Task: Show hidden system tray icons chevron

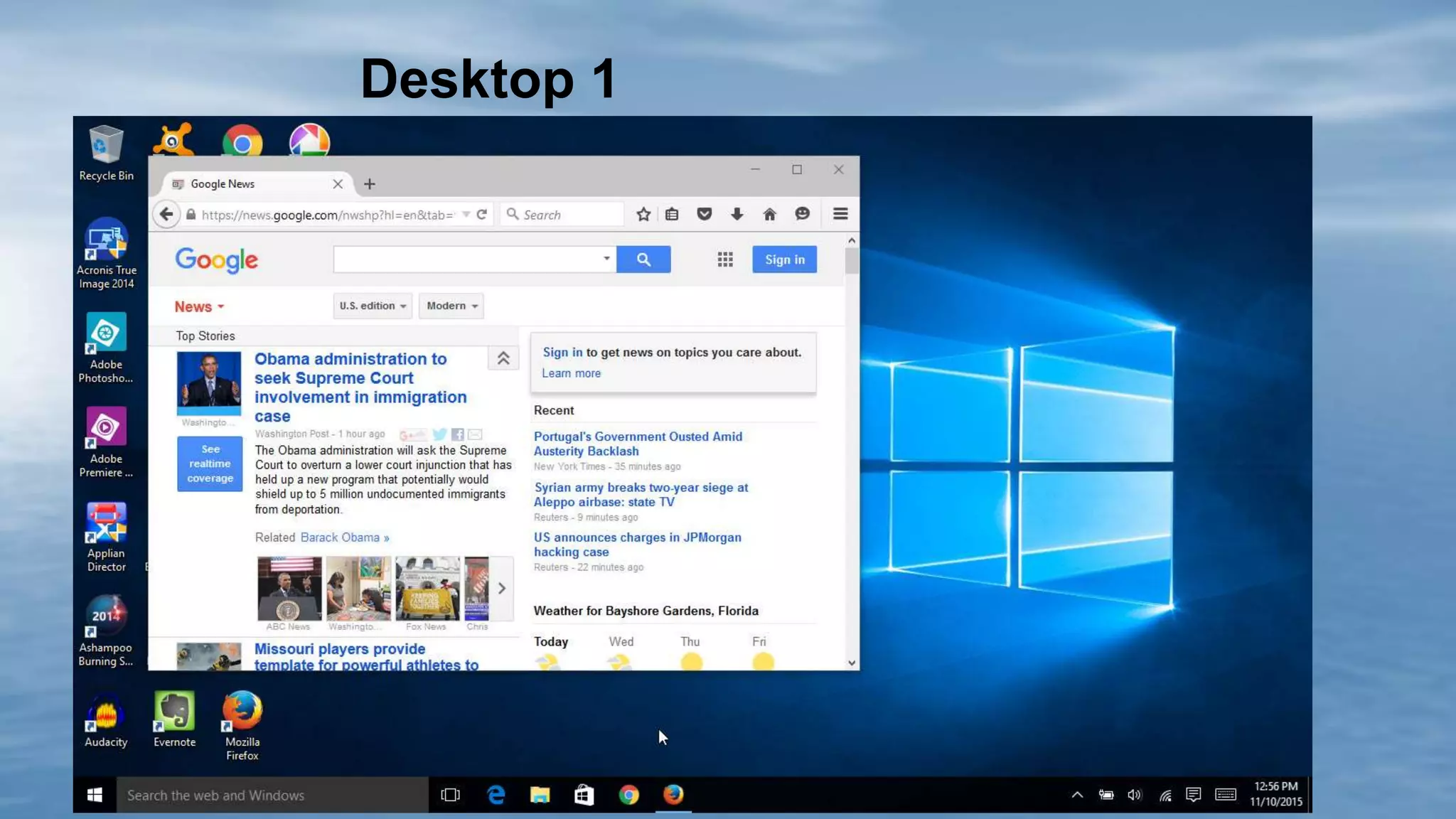Action: (x=1077, y=795)
